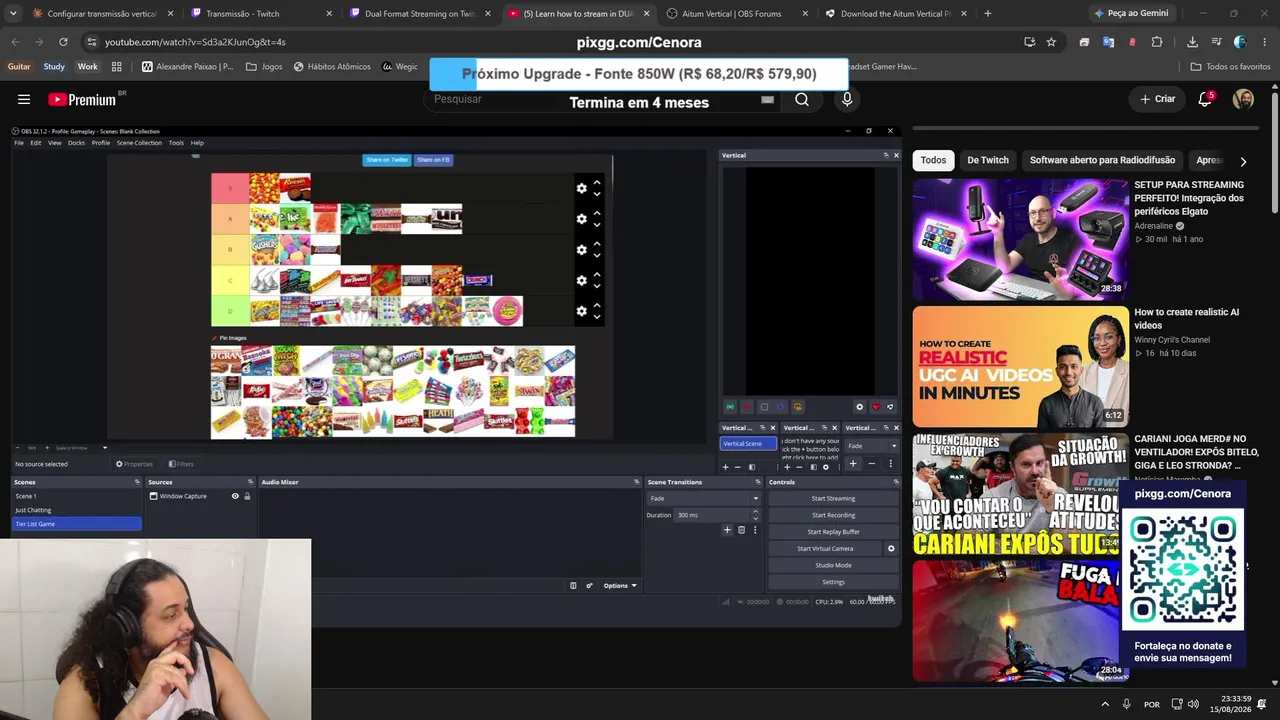This screenshot has width=1280, height=720.
Task: Delete the scene transition with trash icon
Action: 741,530
